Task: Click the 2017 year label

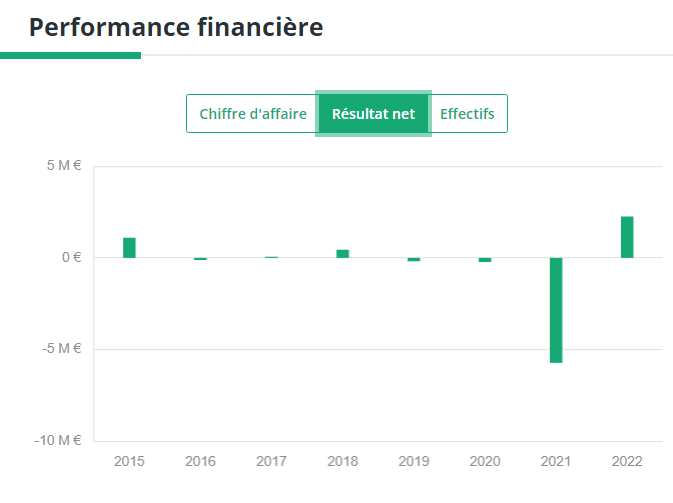Action: point(271,461)
